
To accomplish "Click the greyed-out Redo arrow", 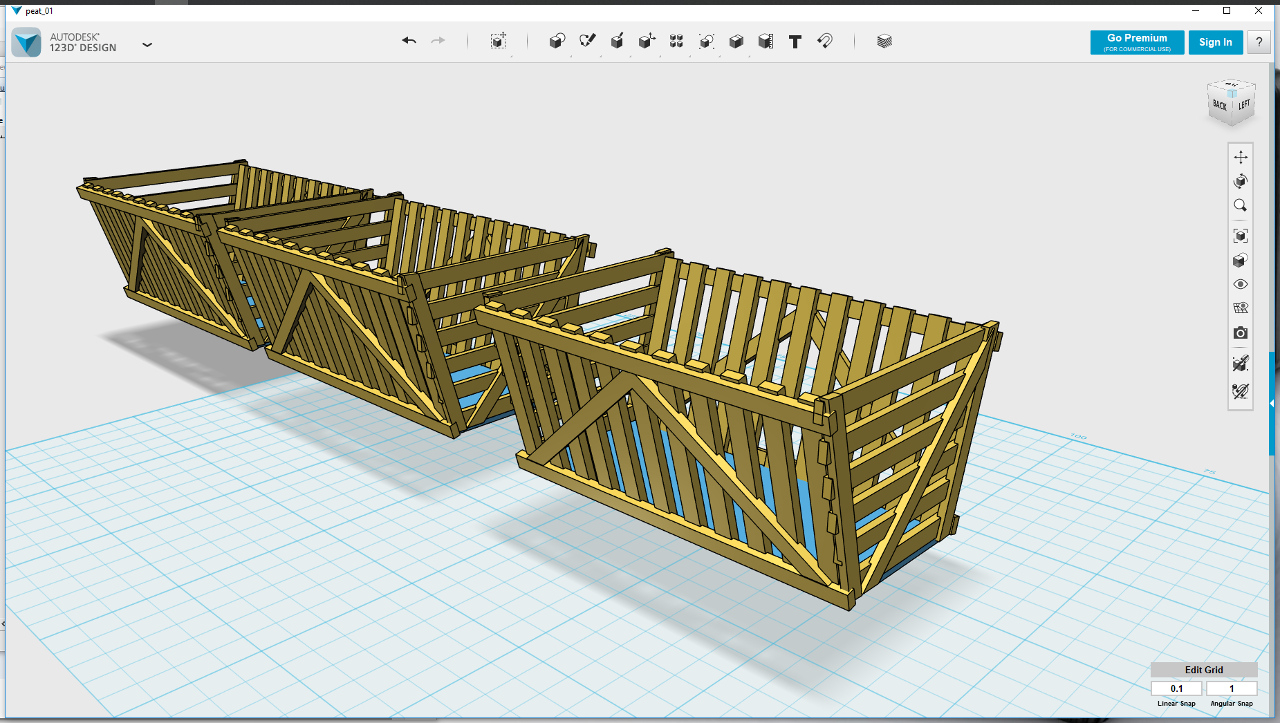I will tap(438, 41).
